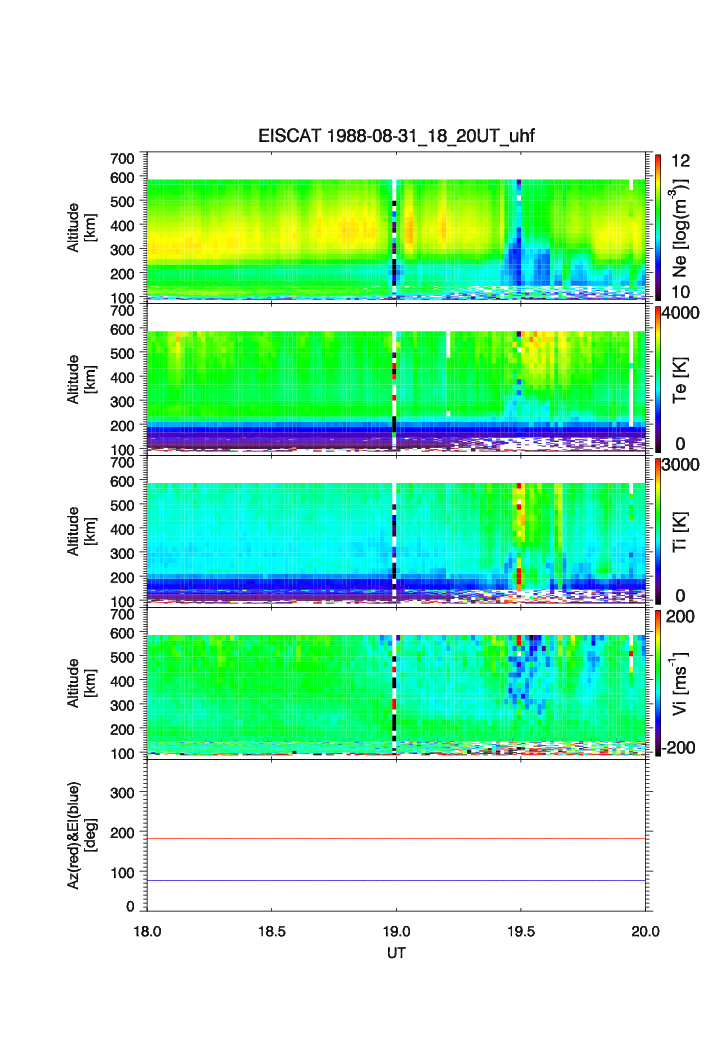Click the Te electron temperature colorbar
708x1063 pixels.
tap(658, 378)
